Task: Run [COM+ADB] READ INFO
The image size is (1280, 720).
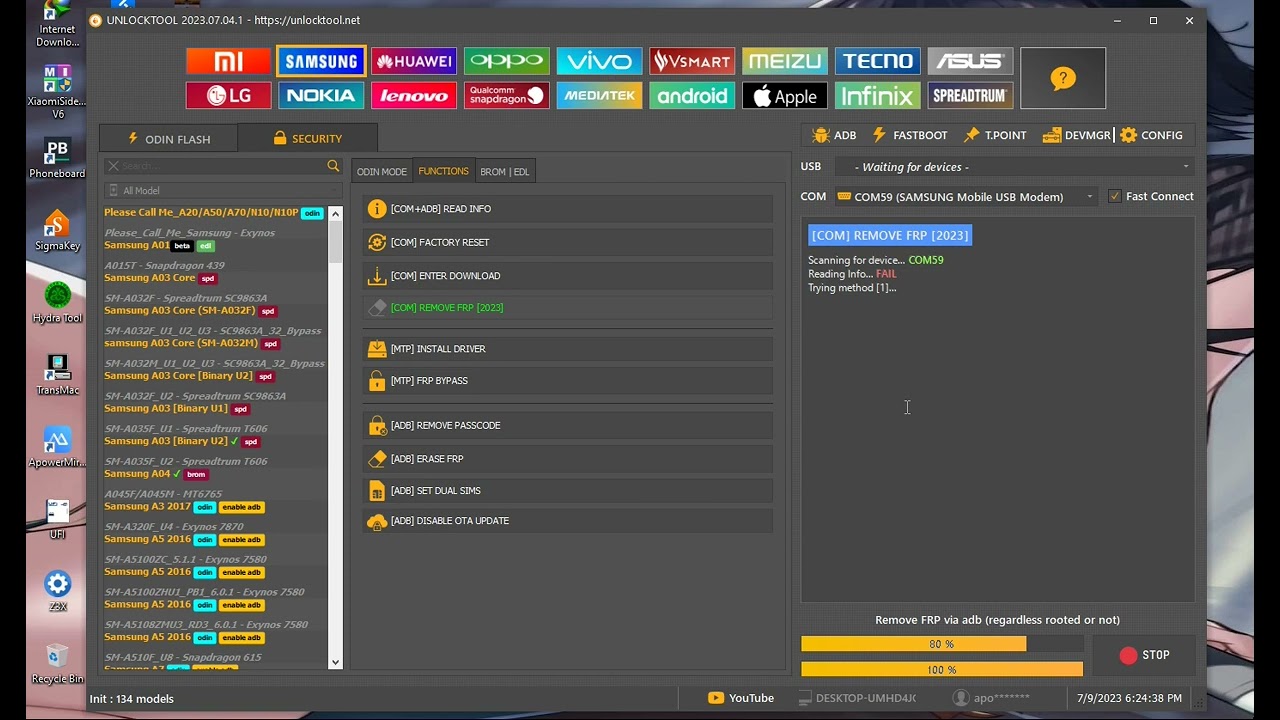Action: click(x=568, y=209)
